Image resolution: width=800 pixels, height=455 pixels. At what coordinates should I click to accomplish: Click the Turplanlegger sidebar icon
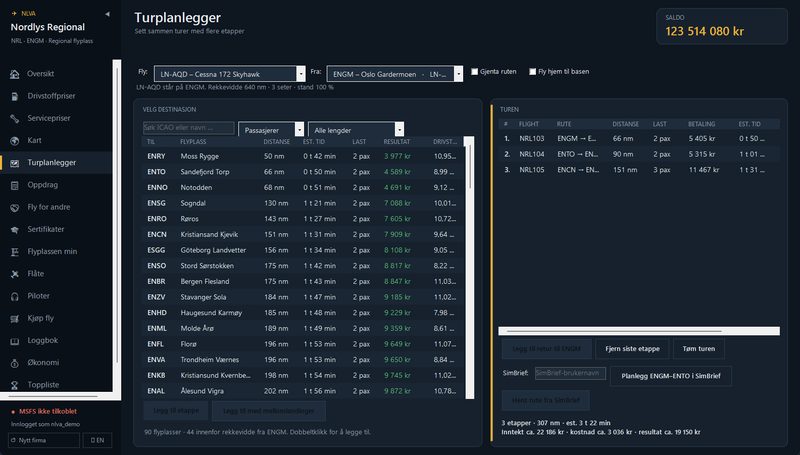(15, 163)
